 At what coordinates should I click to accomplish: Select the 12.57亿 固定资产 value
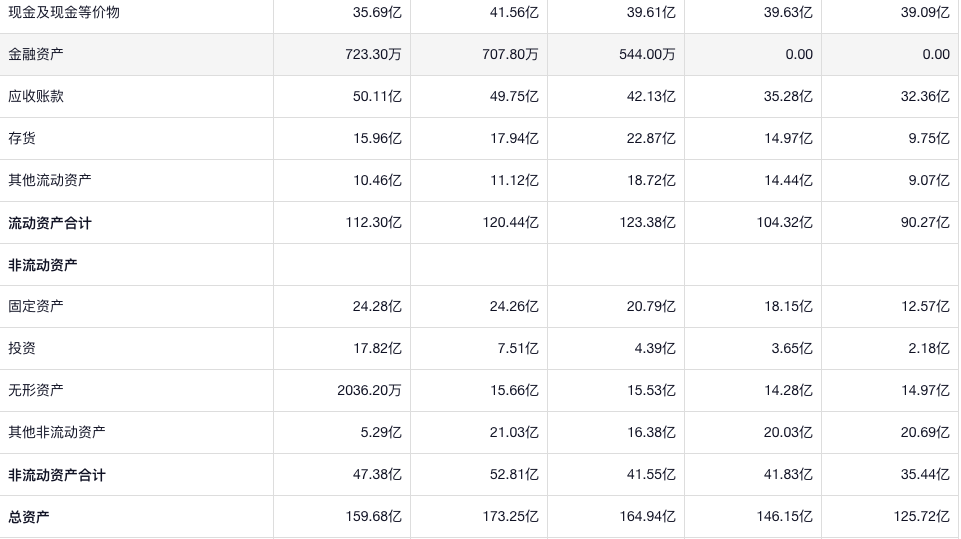coord(925,307)
